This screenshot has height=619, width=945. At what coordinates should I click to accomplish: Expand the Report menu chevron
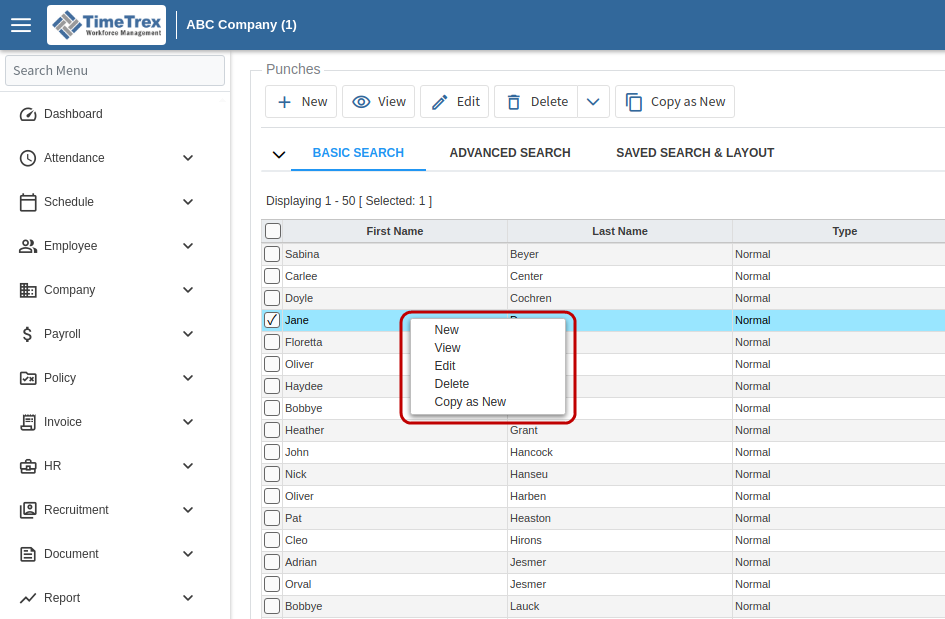[188, 598]
